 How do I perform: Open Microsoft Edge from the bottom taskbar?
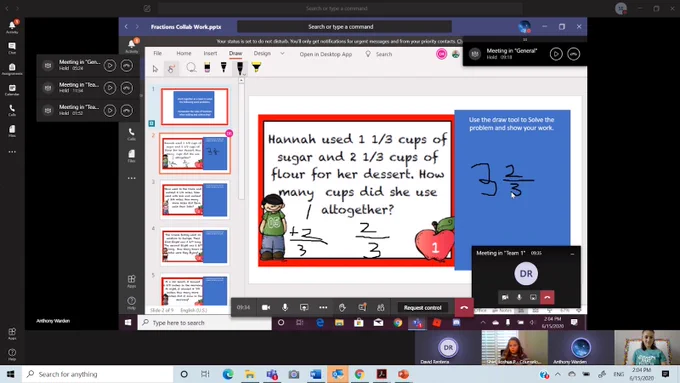pyautogui.click(x=228, y=374)
